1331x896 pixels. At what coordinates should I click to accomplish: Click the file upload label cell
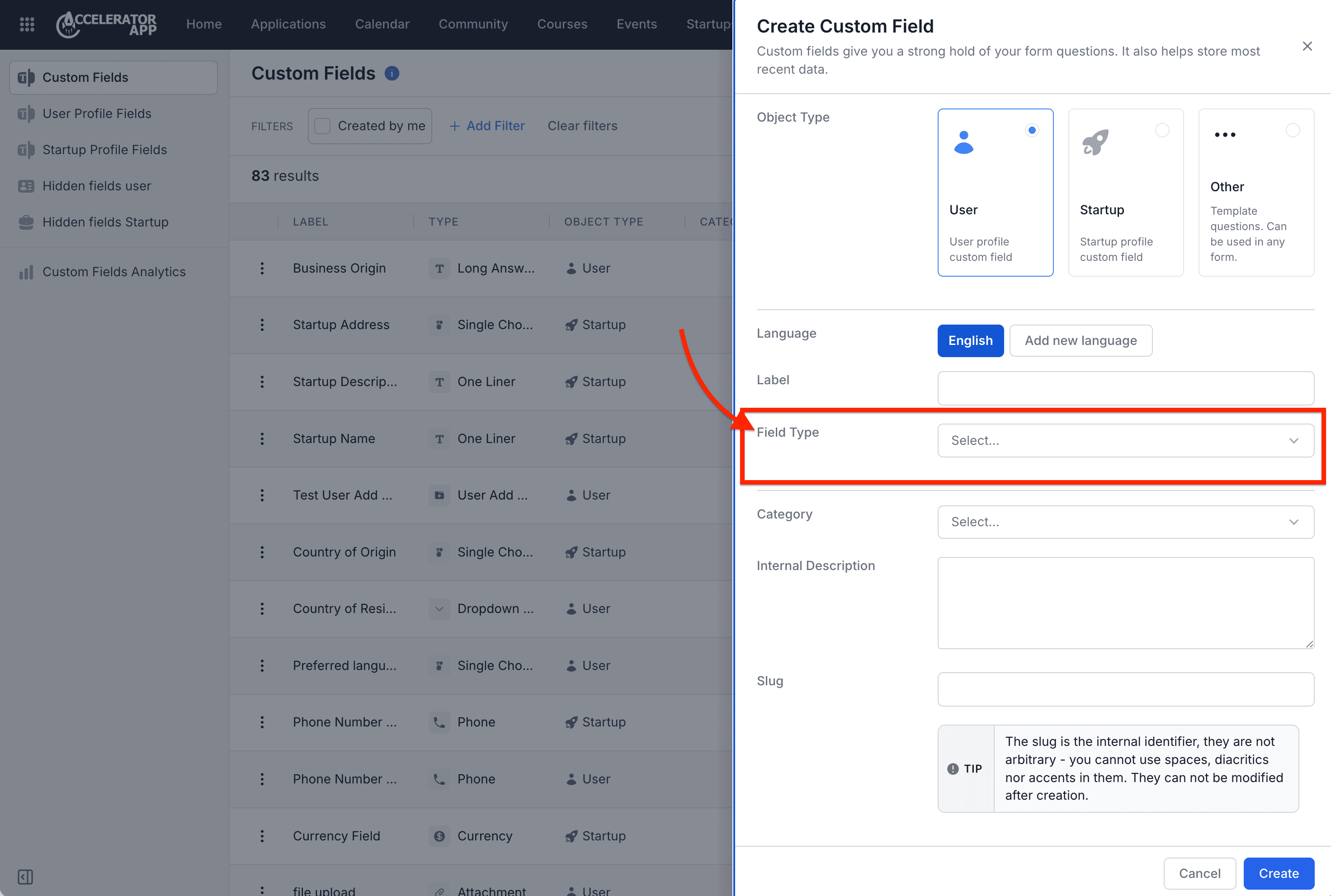pos(323,890)
